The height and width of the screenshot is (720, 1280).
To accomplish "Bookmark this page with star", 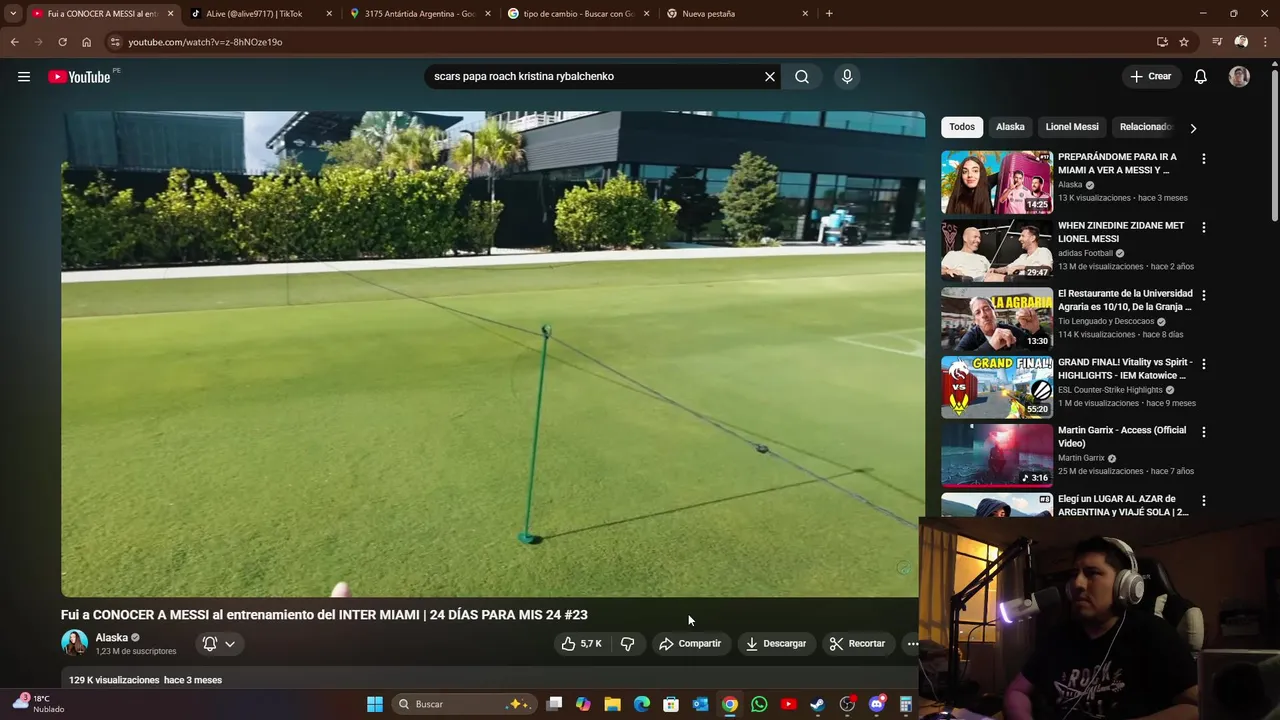I will 1184,42.
